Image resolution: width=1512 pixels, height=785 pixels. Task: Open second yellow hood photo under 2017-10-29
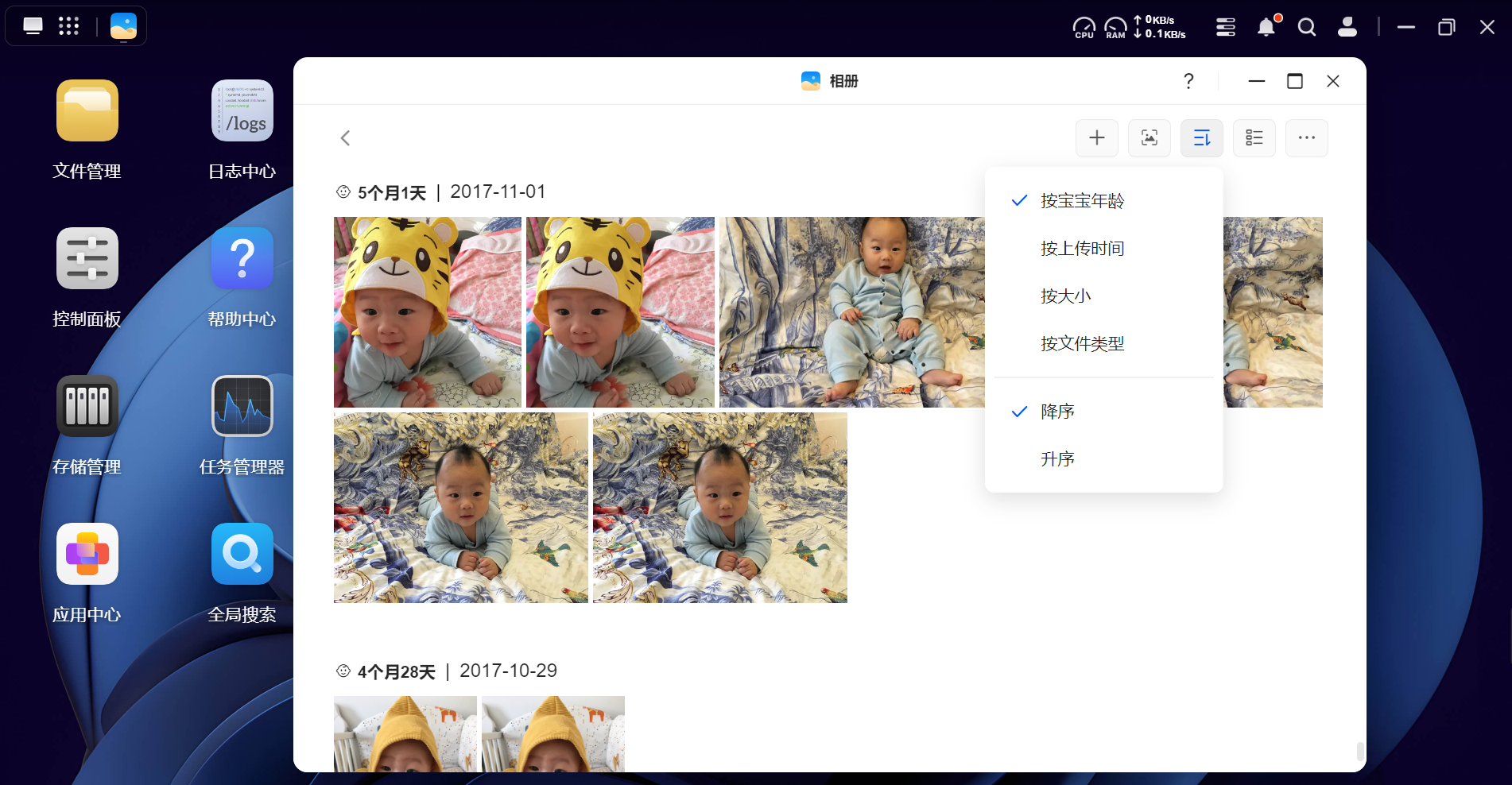click(x=553, y=734)
